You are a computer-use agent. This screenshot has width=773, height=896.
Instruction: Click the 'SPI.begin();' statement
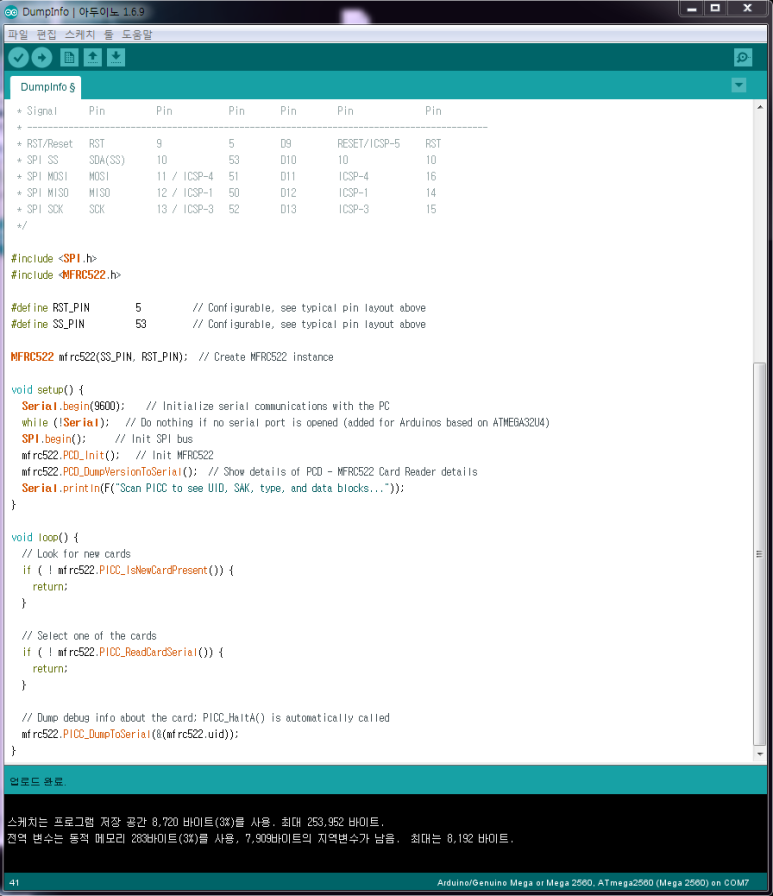click(54, 439)
